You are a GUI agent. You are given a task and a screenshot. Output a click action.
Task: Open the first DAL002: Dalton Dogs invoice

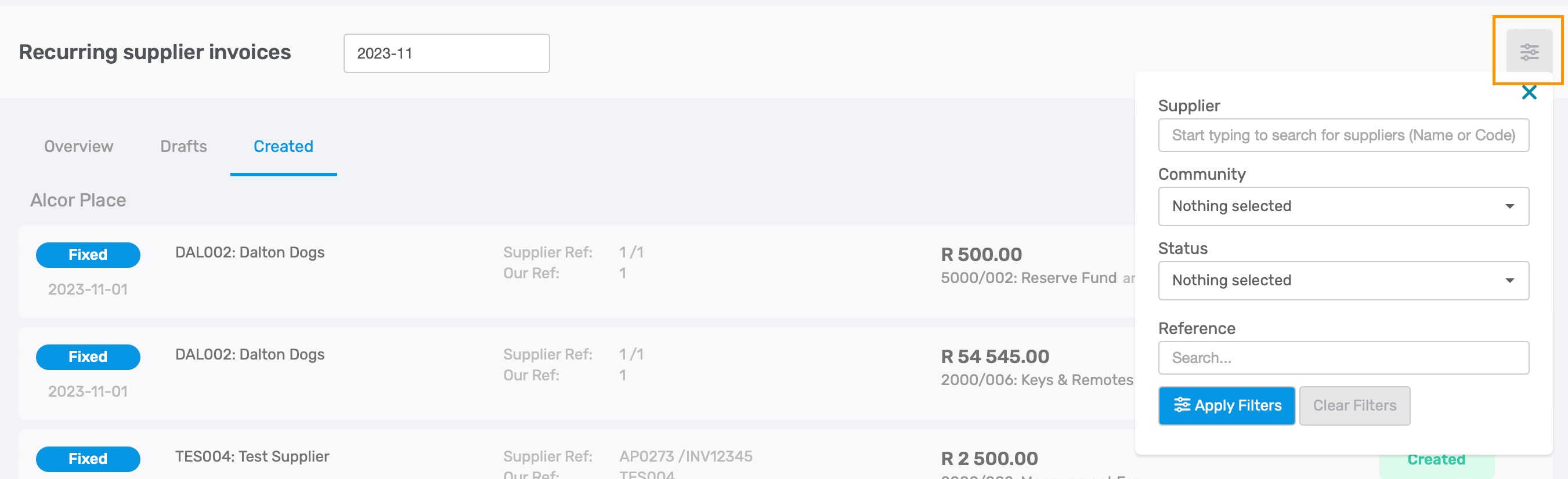pos(250,253)
